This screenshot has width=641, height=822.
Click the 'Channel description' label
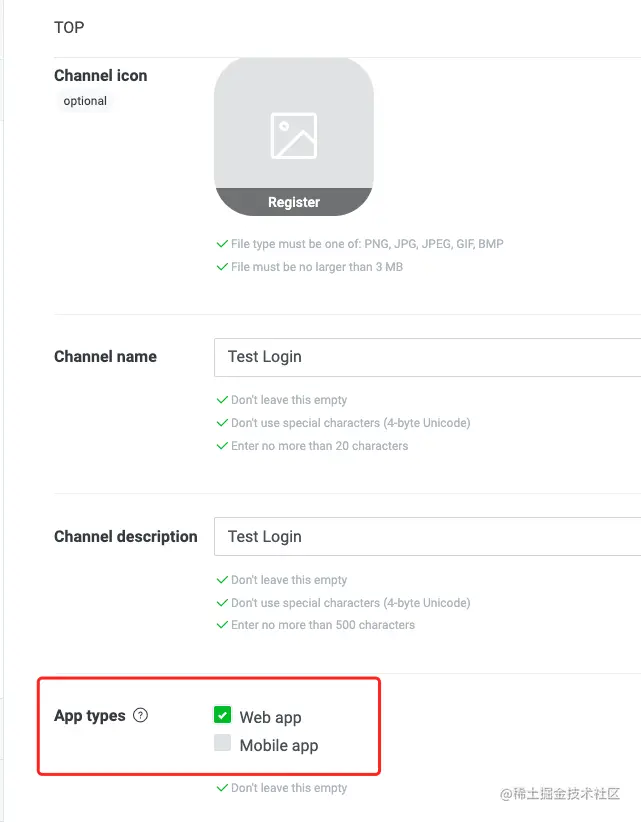126,536
